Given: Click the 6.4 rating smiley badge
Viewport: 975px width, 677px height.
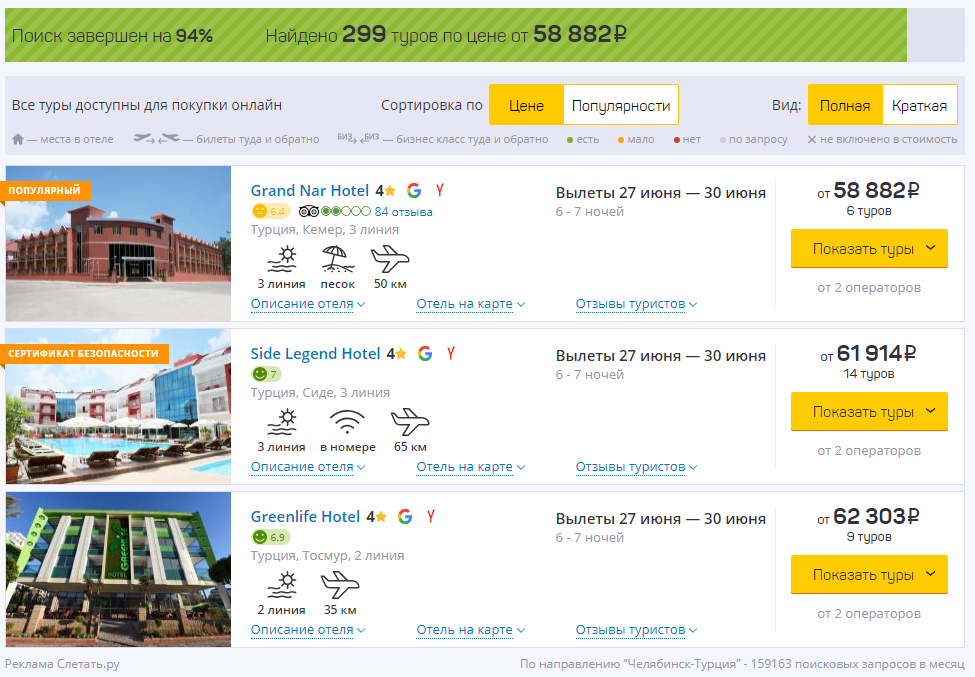Looking at the screenshot, I should pos(270,211).
